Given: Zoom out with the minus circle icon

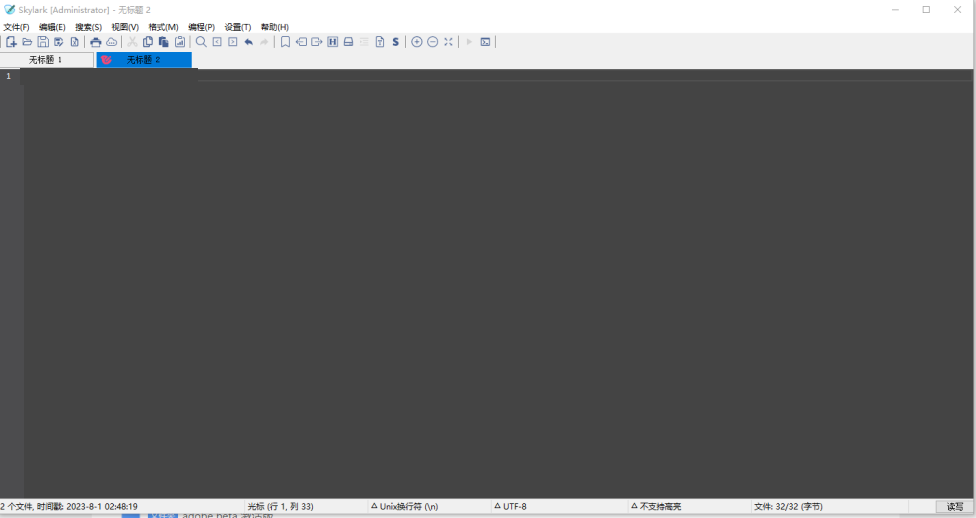Looking at the screenshot, I should tap(433, 42).
